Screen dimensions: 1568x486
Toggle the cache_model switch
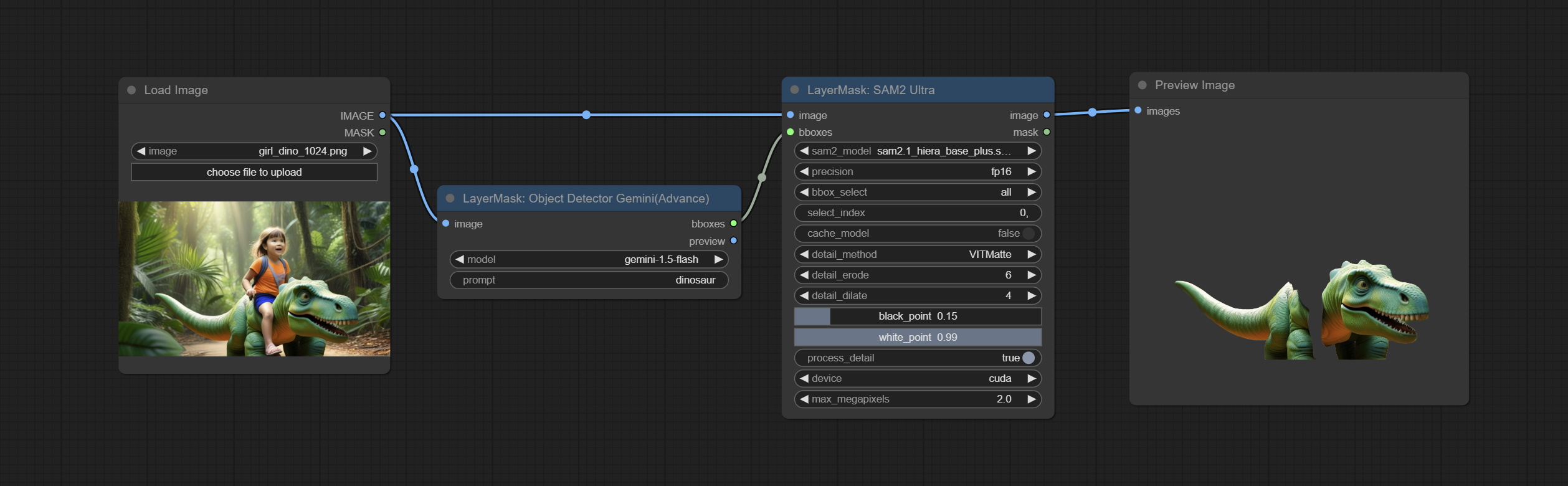pyautogui.click(x=1028, y=234)
